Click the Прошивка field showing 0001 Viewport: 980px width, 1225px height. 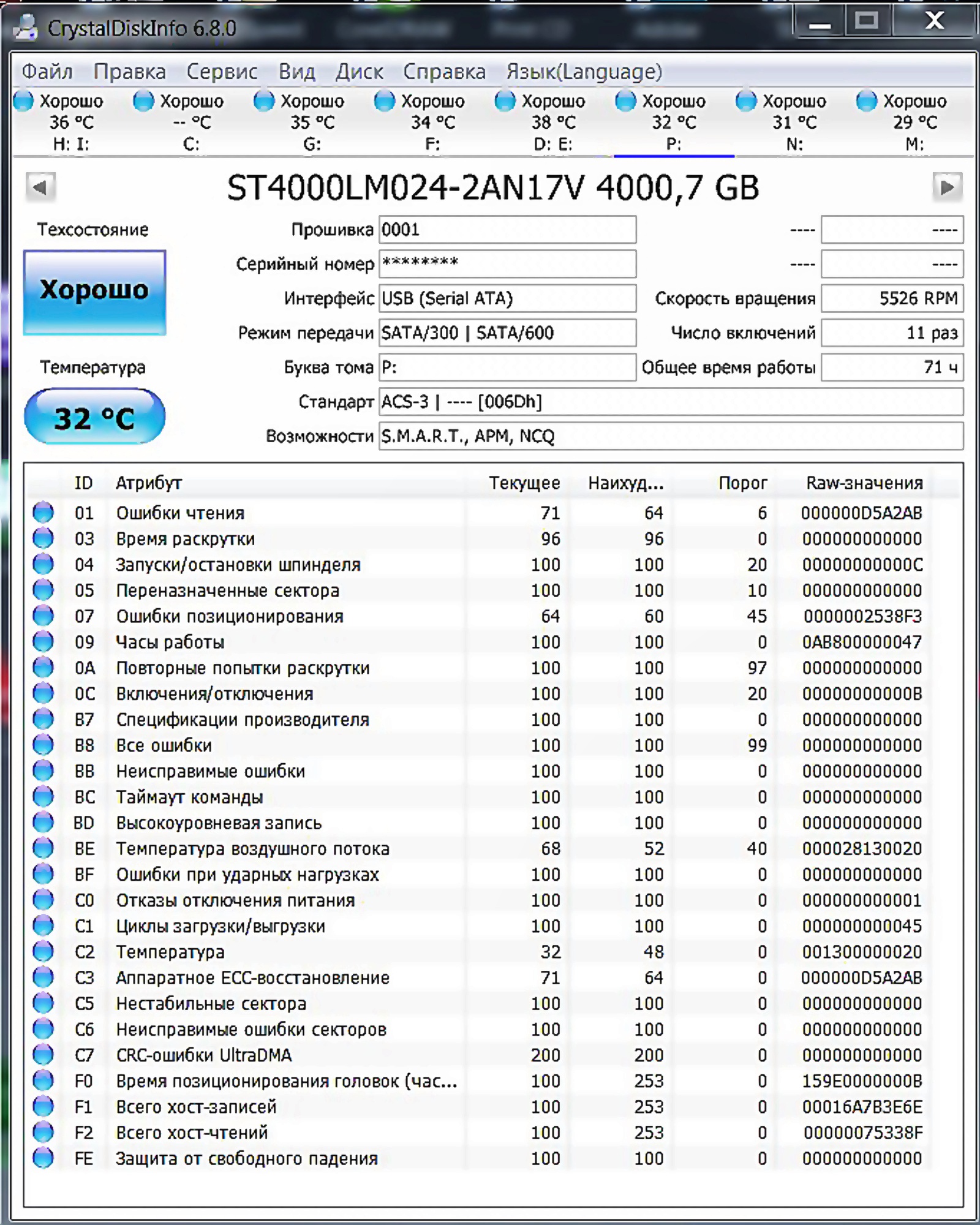[507, 230]
